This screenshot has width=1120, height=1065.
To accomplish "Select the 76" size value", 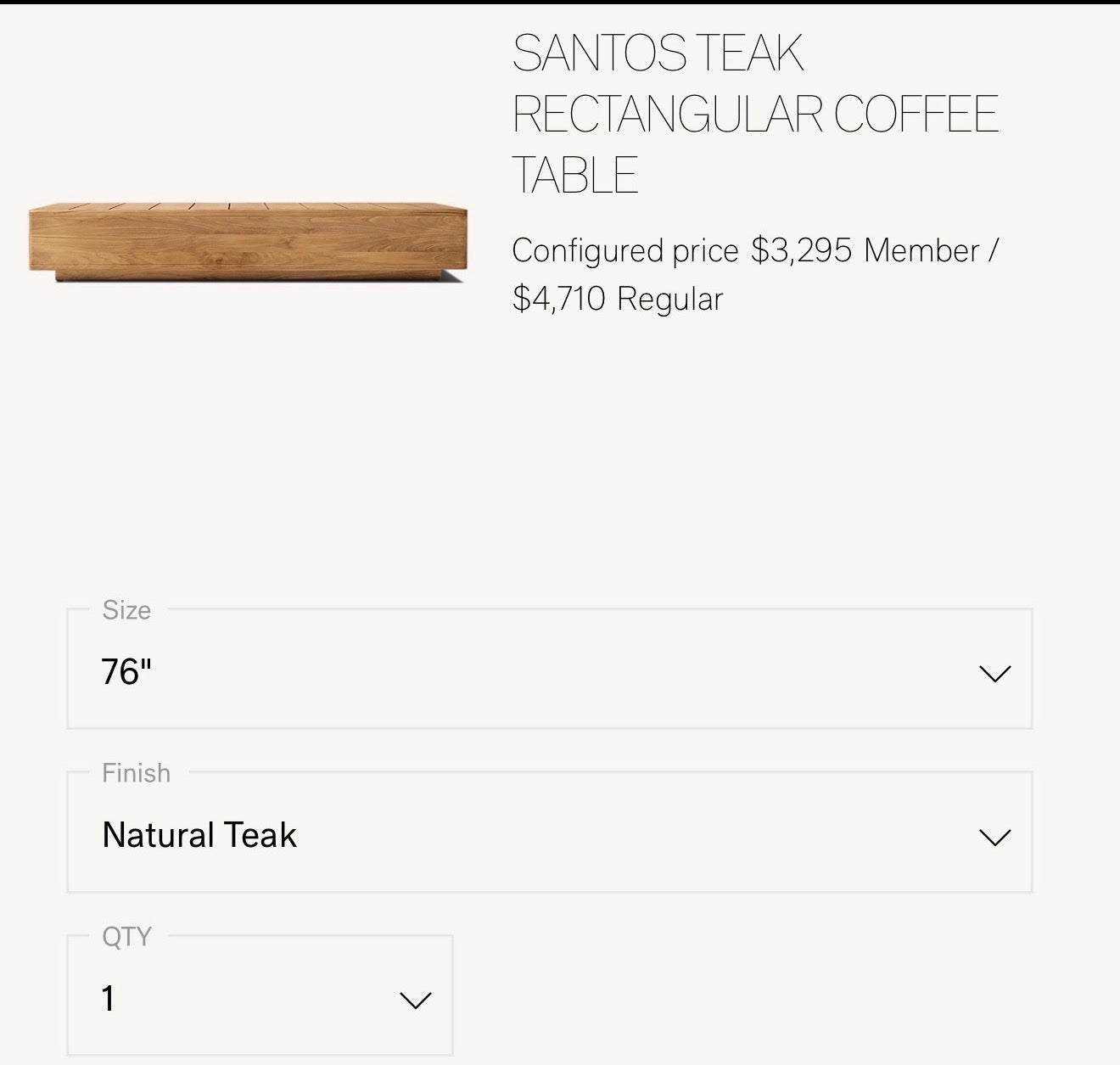I will point(126,672).
